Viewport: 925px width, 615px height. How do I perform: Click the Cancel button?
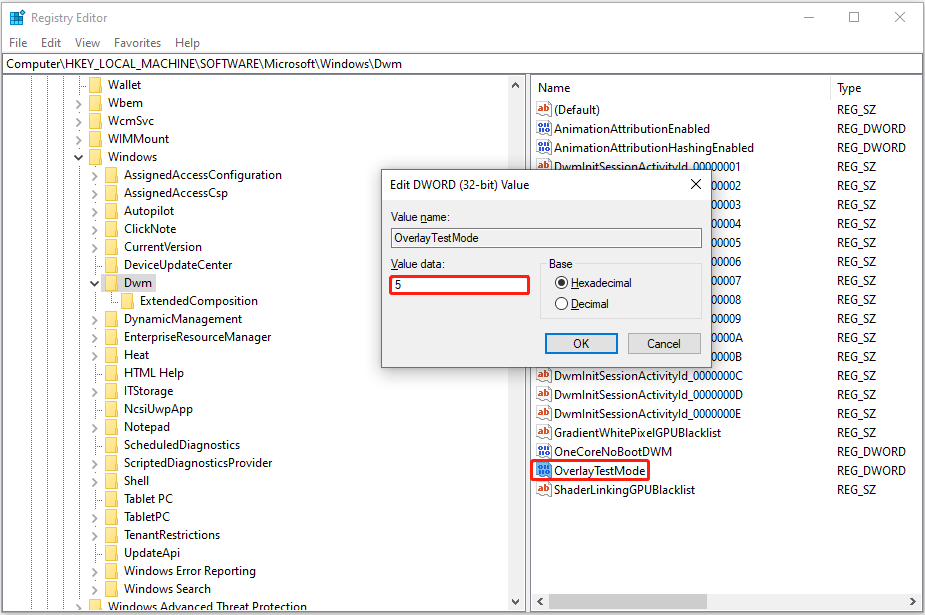(663, 343)
